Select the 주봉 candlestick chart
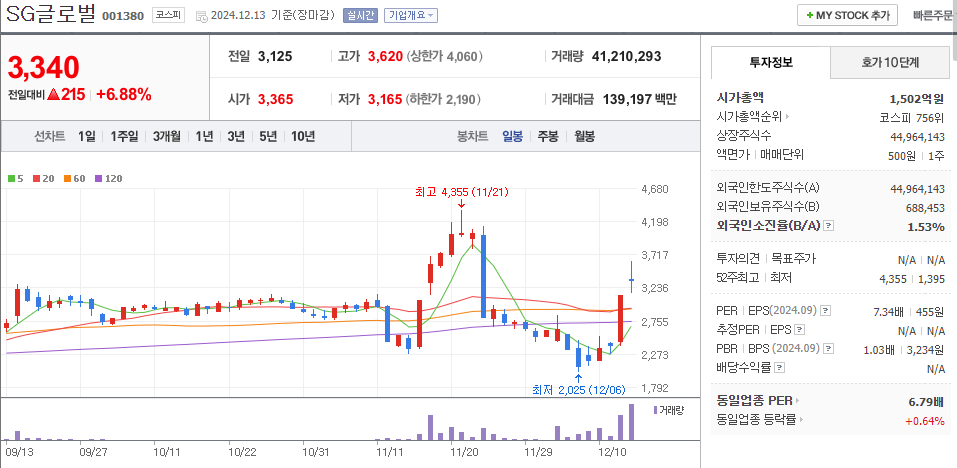This screenshot has height=468, width=957. (x=547, y=136)
